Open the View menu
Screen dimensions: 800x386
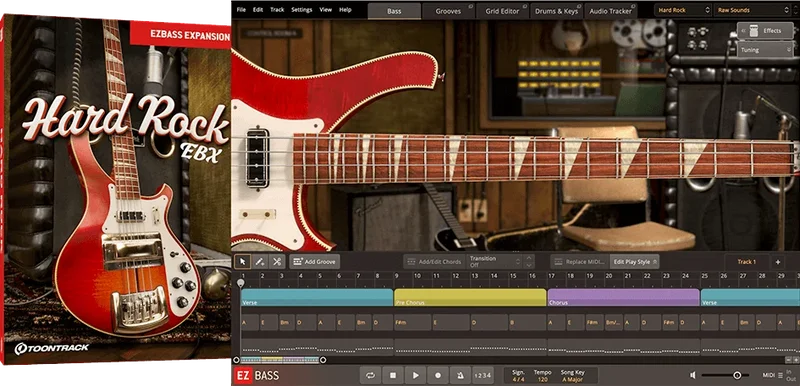326,10
